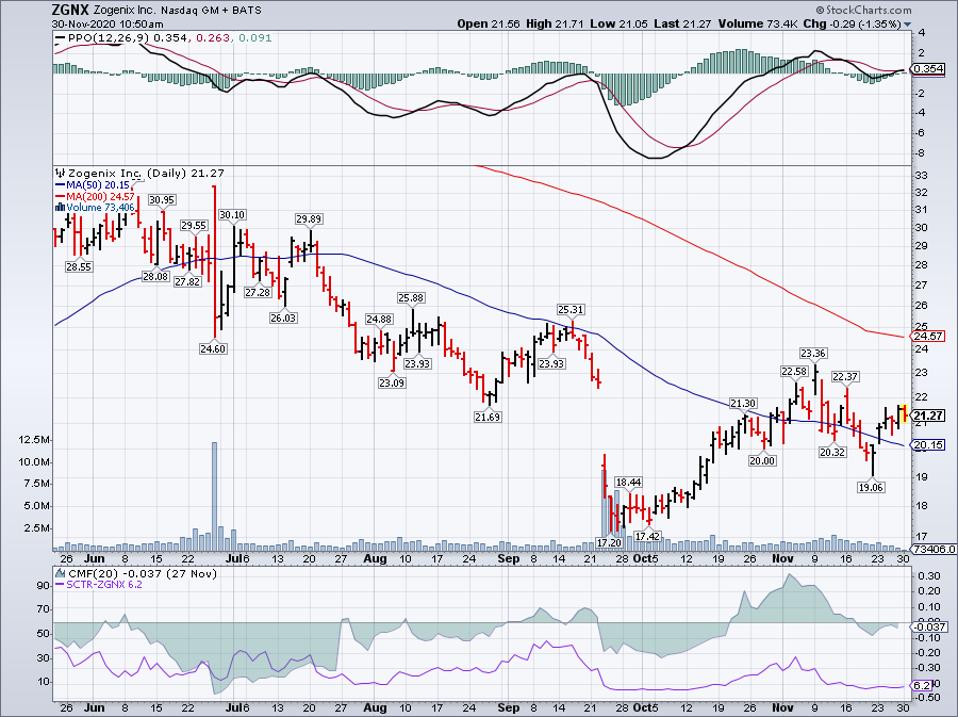Click the 25.88 price label

click(411, 297)
